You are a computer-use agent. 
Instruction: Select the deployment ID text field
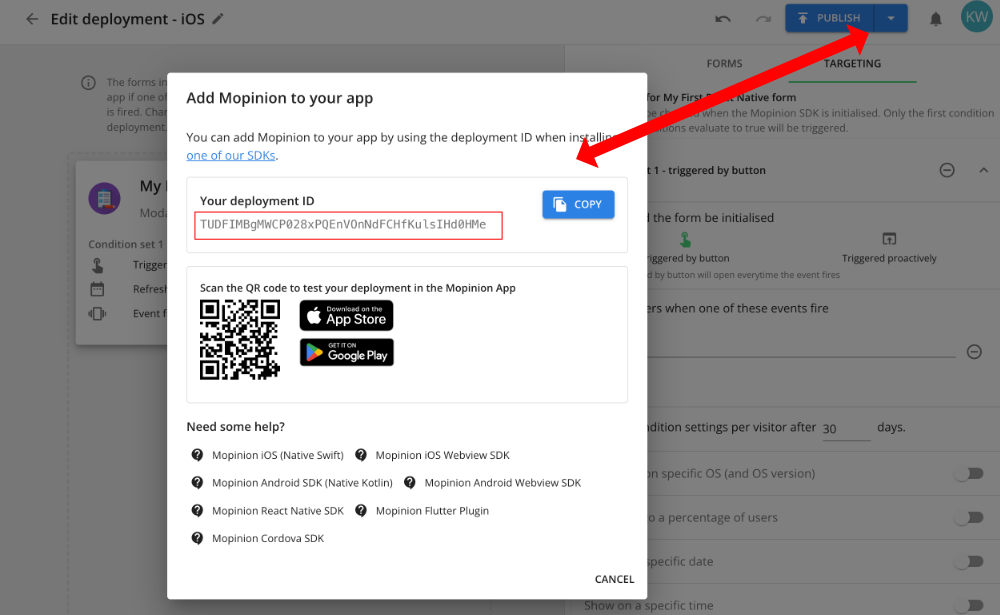tap(348, 225)
